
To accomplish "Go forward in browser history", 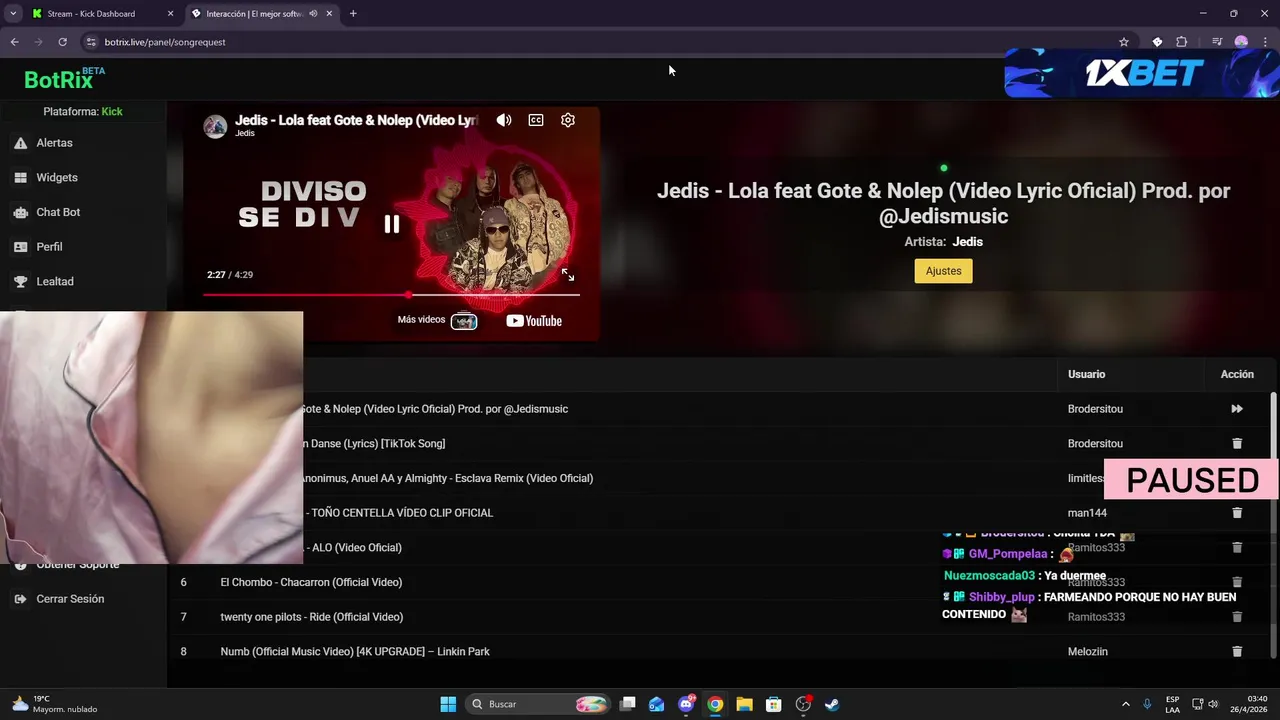I will (x=38, y=42).
